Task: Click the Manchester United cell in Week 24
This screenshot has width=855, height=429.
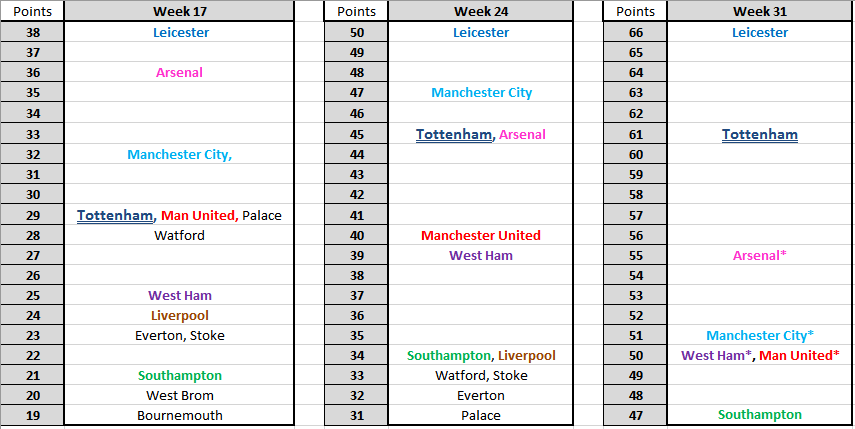Action: [480, 235]
